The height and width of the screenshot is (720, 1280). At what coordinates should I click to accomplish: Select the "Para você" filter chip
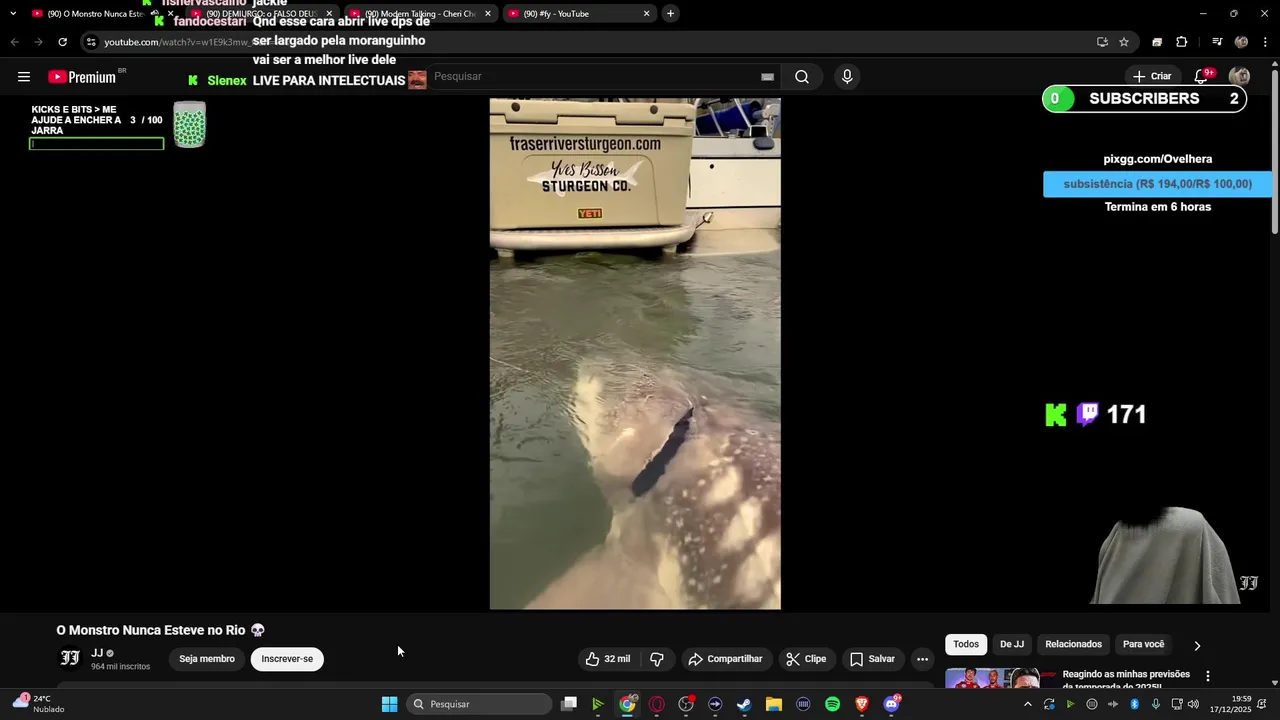(1143, 645)
